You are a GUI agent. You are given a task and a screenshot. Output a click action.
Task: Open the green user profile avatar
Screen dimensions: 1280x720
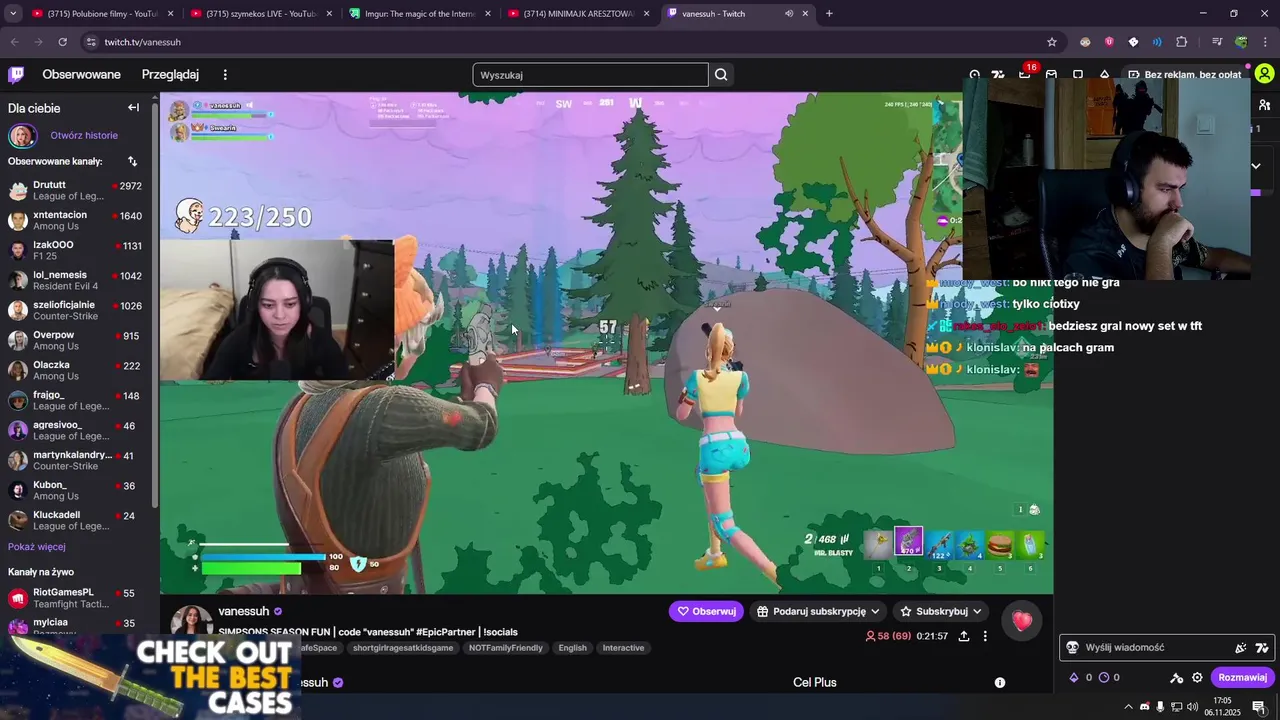click(1265, 74)
